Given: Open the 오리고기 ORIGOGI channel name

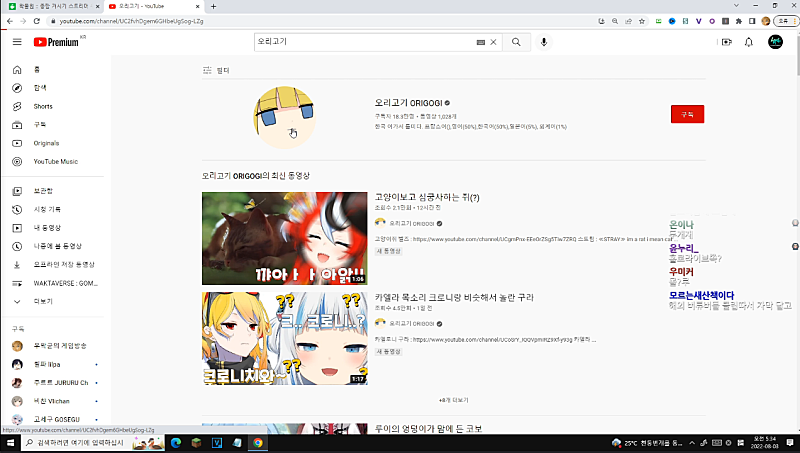Looking at the screenshot, I should pos(409,103).
